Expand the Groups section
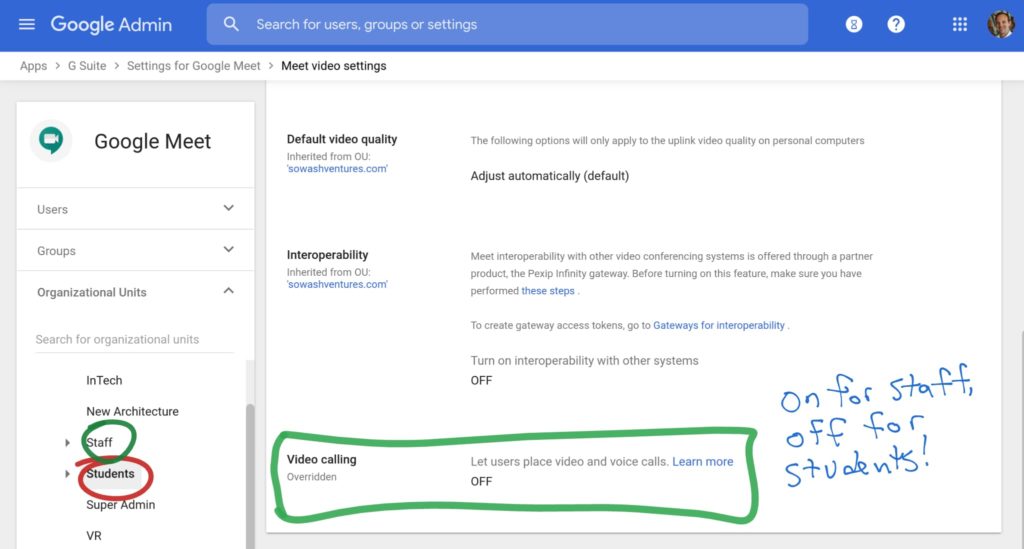Screen dimensions: 1024x549 [135, 251]
